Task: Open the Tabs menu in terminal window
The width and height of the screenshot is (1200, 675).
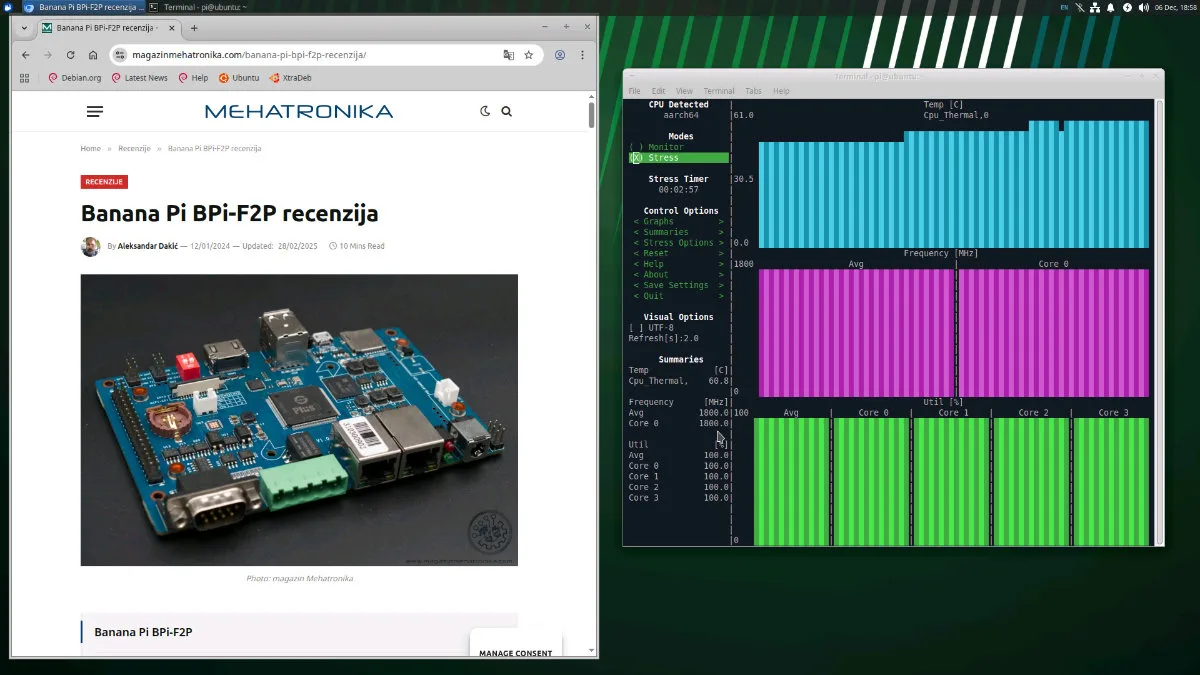Action: (x=753, y=91)
